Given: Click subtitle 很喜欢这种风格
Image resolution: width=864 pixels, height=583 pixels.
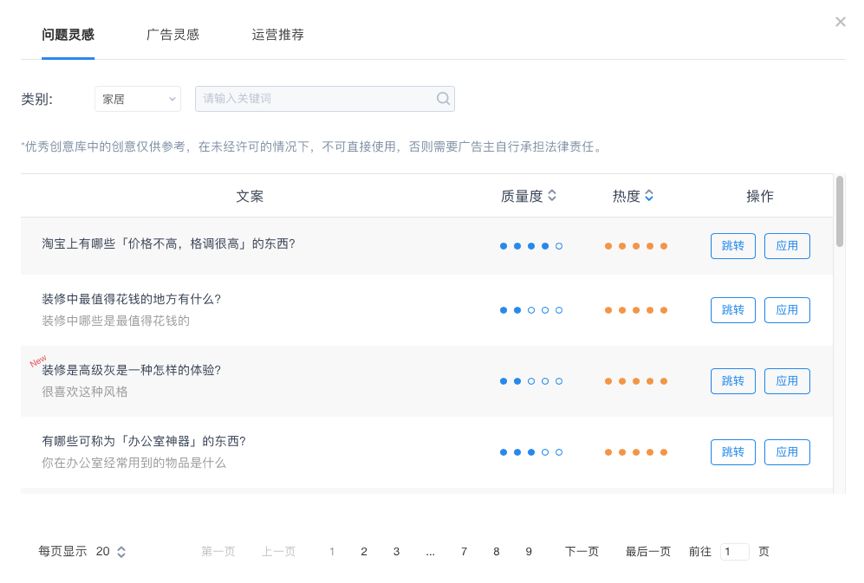Looking at the screenshot, I should click(85, 392).
